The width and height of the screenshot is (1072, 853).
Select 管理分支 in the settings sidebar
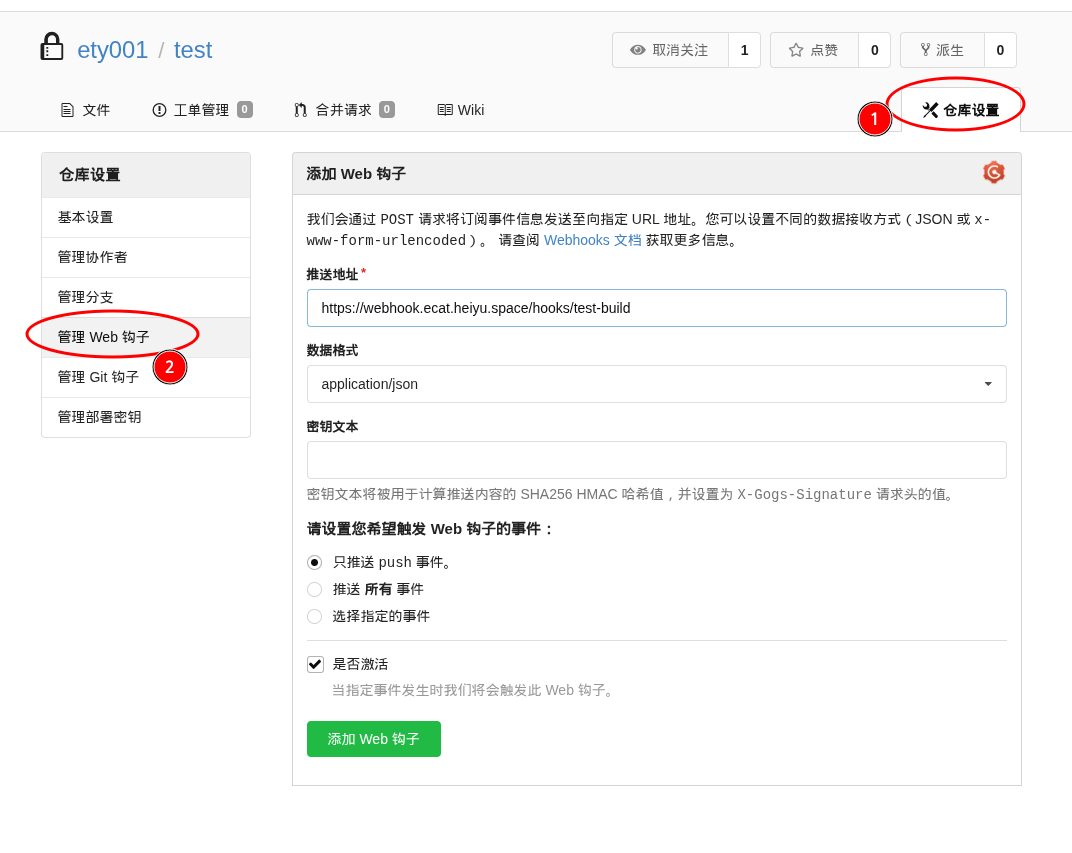[146, 297]
